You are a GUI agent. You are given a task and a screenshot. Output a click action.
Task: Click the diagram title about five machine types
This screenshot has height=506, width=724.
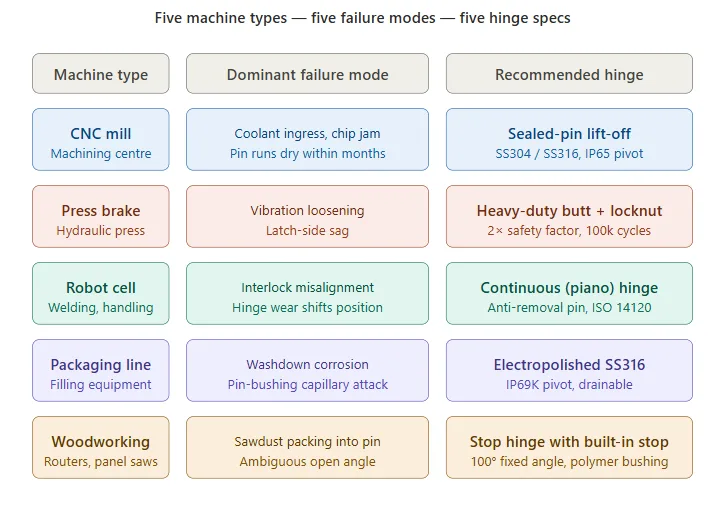[362, 18]
